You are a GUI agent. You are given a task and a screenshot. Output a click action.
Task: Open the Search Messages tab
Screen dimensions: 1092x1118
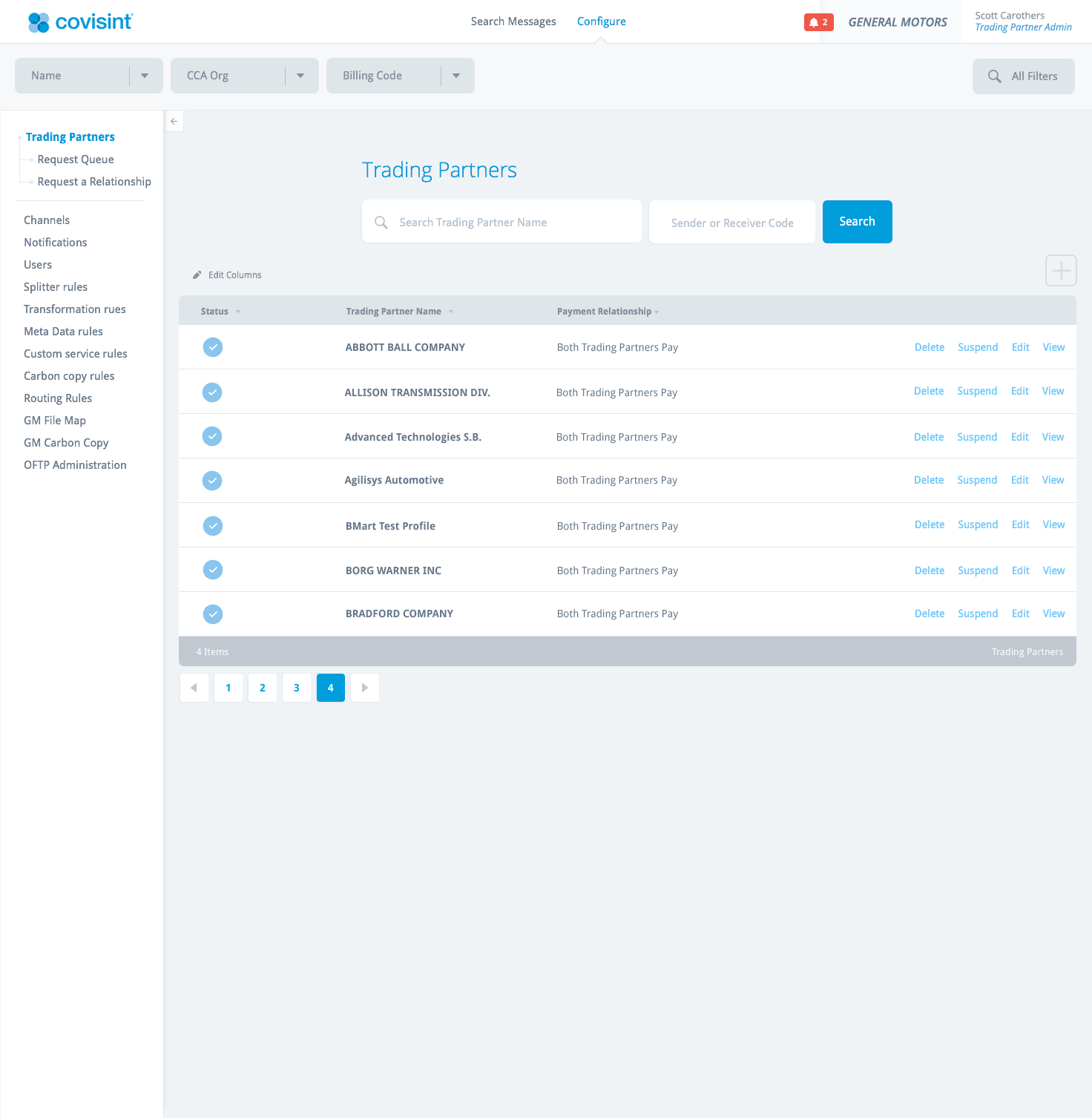513,22
